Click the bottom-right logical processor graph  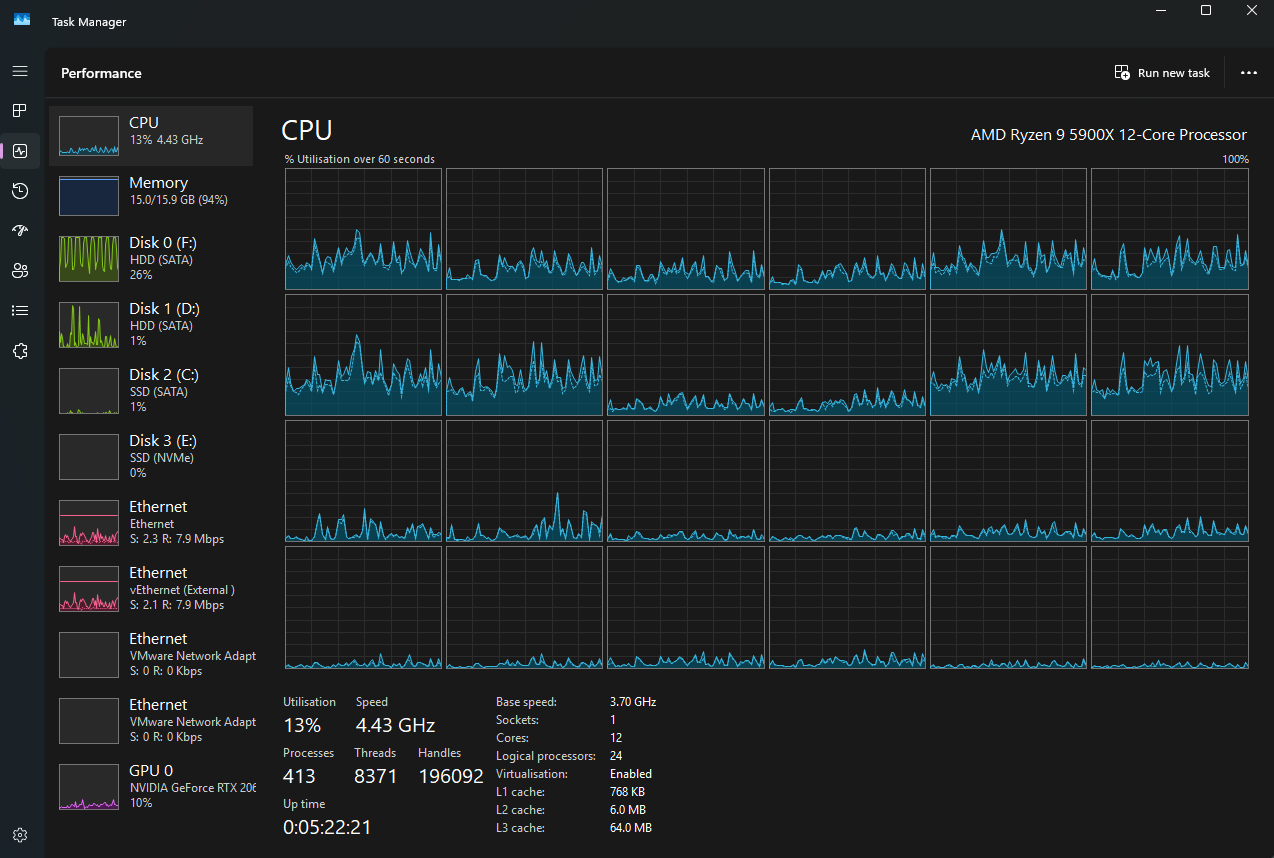tap(1170, 607)
